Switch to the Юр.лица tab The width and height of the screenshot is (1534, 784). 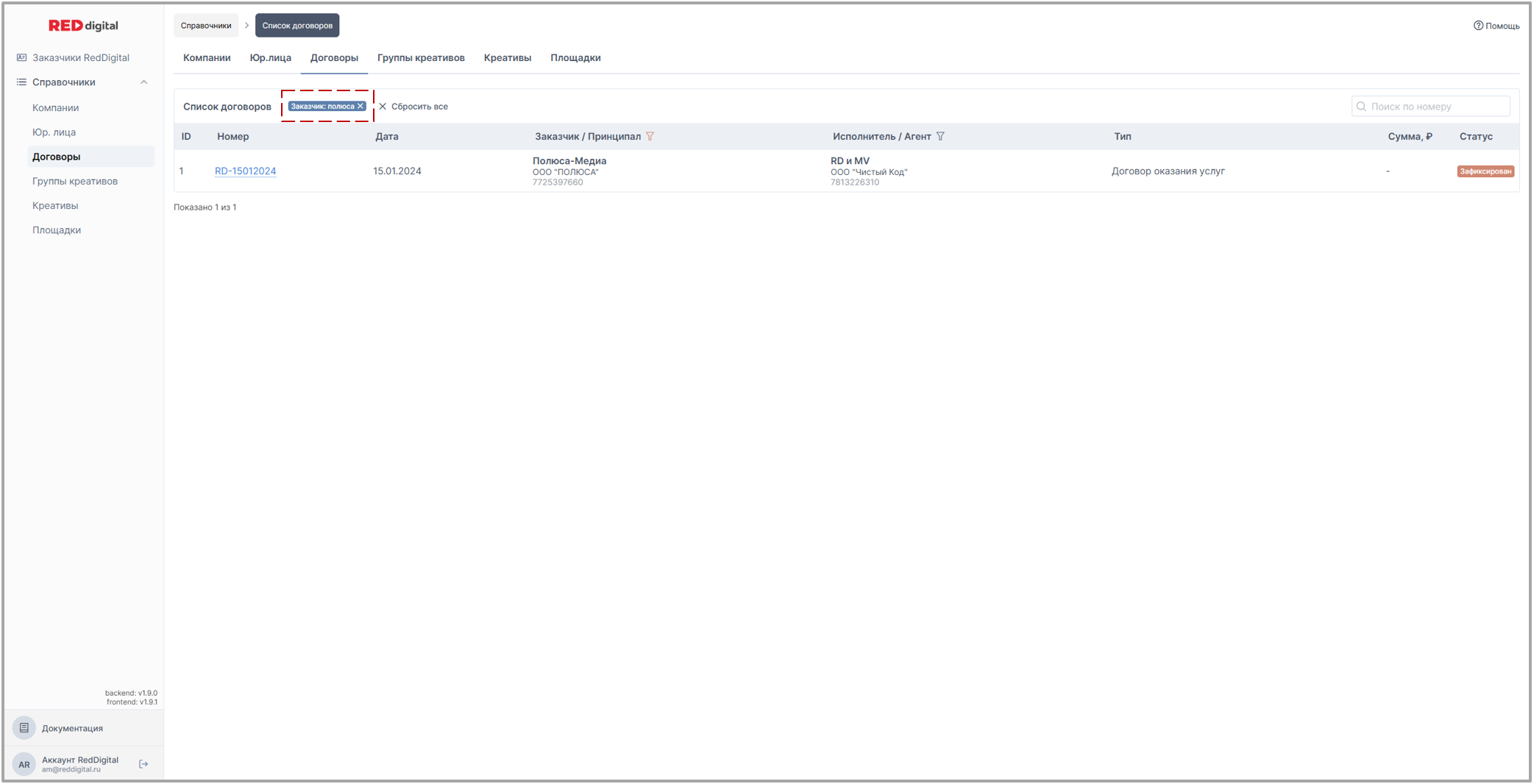tap(270, 58)
